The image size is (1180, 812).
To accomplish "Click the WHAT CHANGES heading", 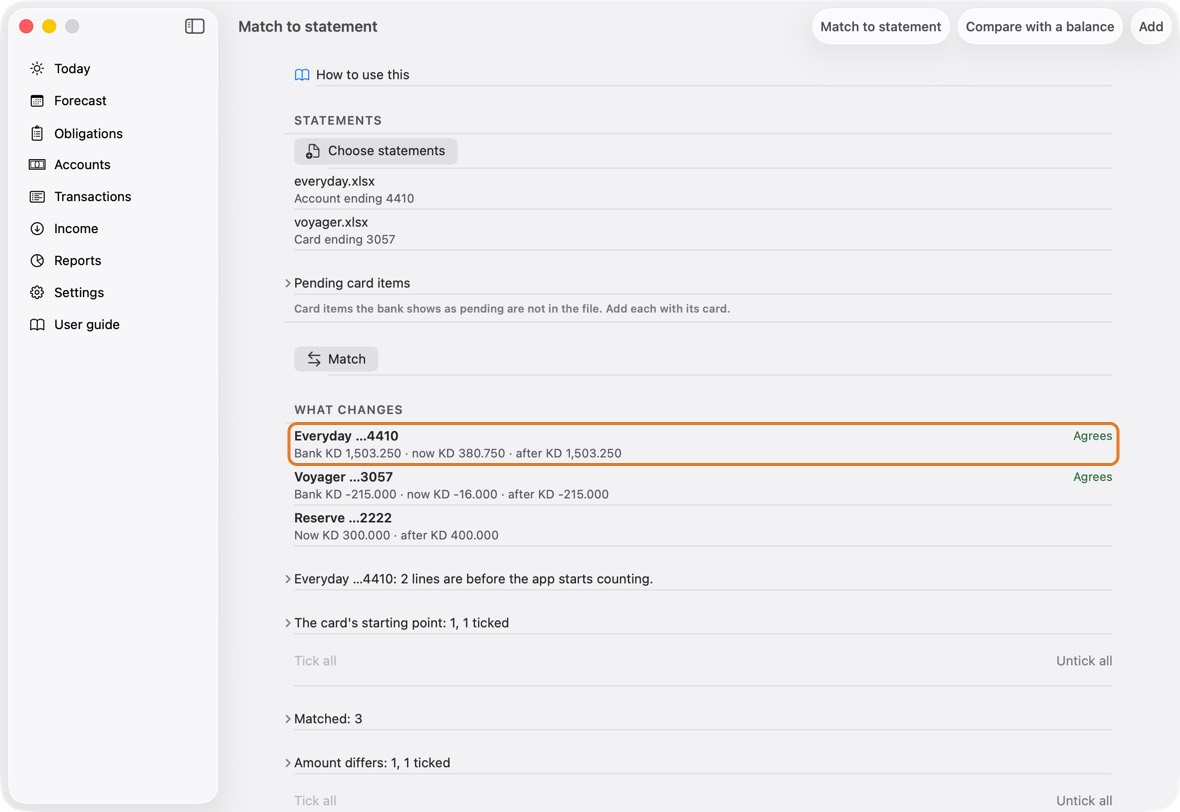I will (x=348, y=409).
